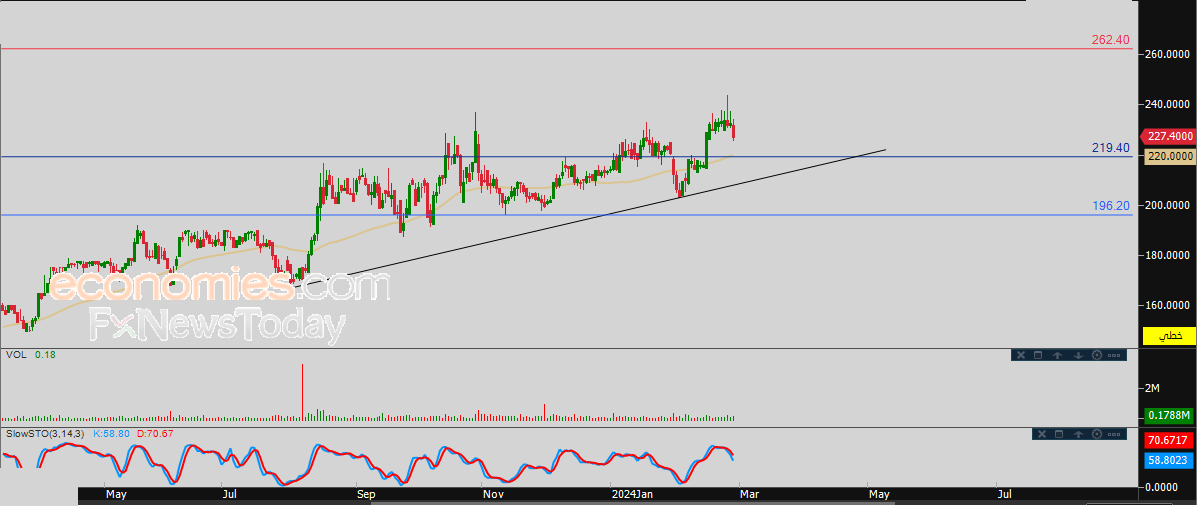Move the VOL panel down
This screenshot has height=506, width=1197.
[1079, 355]
